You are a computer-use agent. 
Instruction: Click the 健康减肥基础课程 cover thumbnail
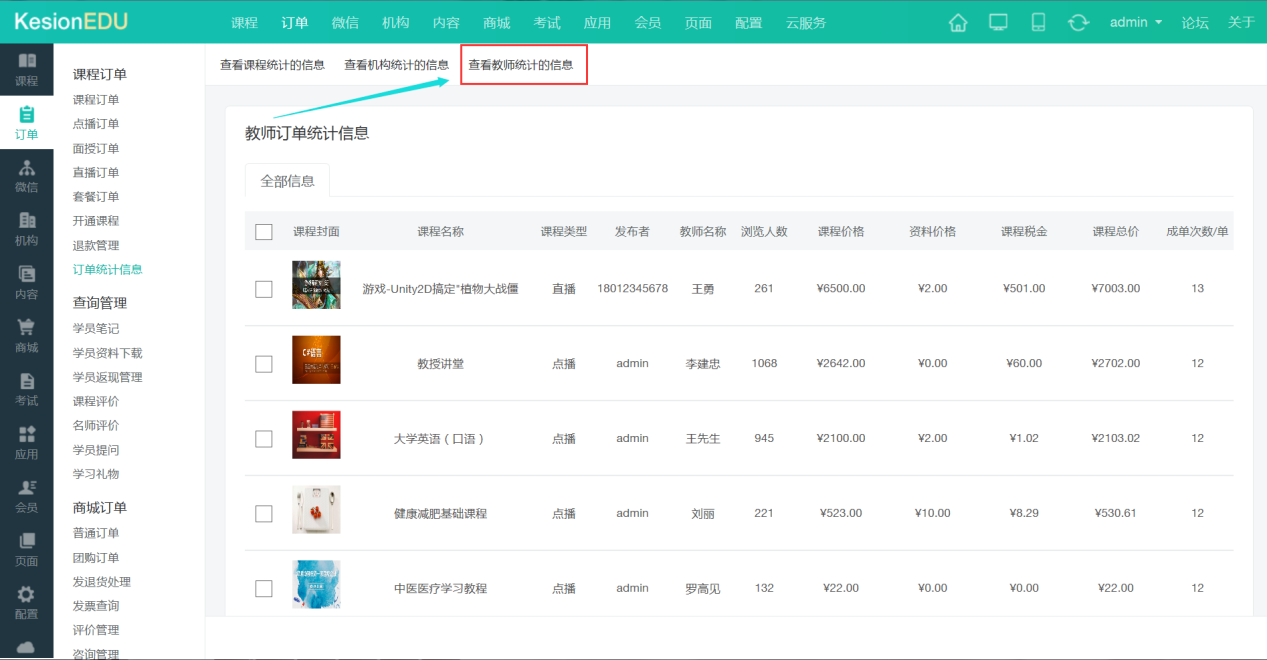pyautogui.click(x=316, y=512)
